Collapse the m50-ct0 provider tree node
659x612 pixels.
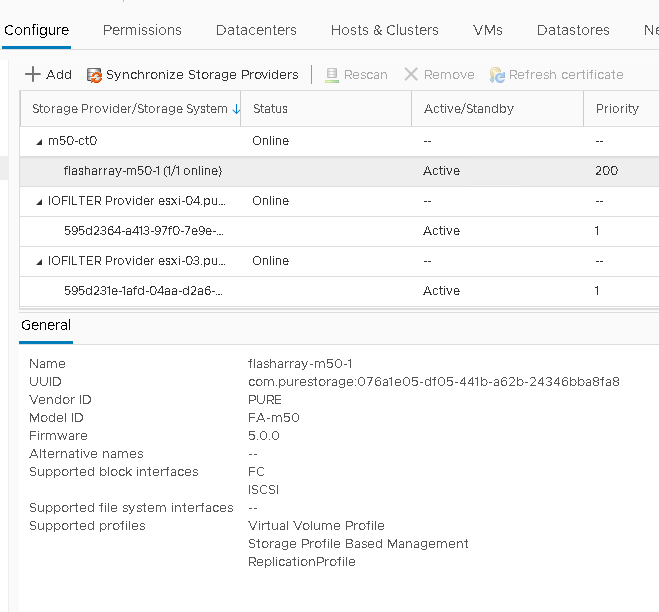pyautogui.click(x=39, y=141)
